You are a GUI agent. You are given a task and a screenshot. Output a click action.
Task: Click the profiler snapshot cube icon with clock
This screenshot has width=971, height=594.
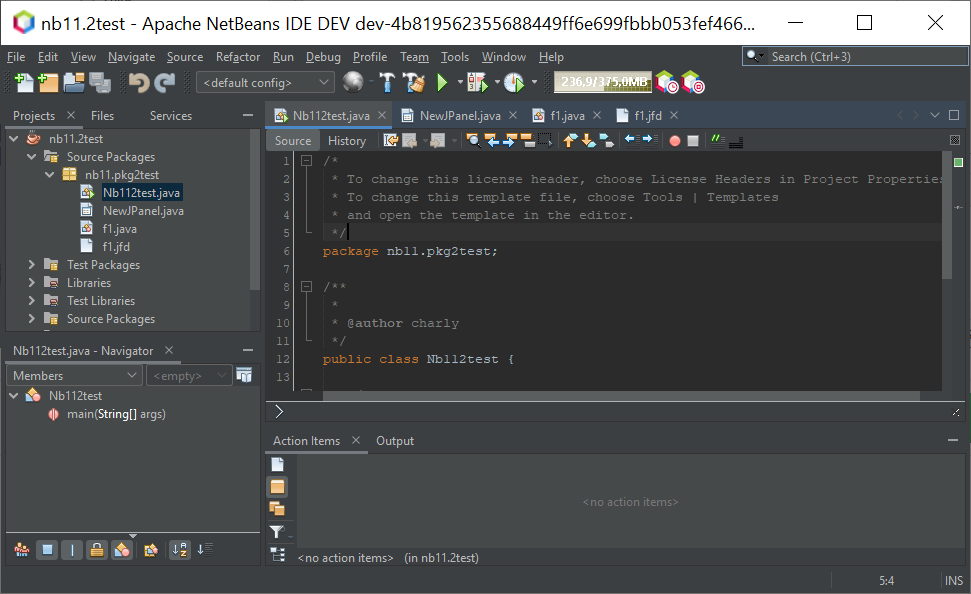click(667, 82)
